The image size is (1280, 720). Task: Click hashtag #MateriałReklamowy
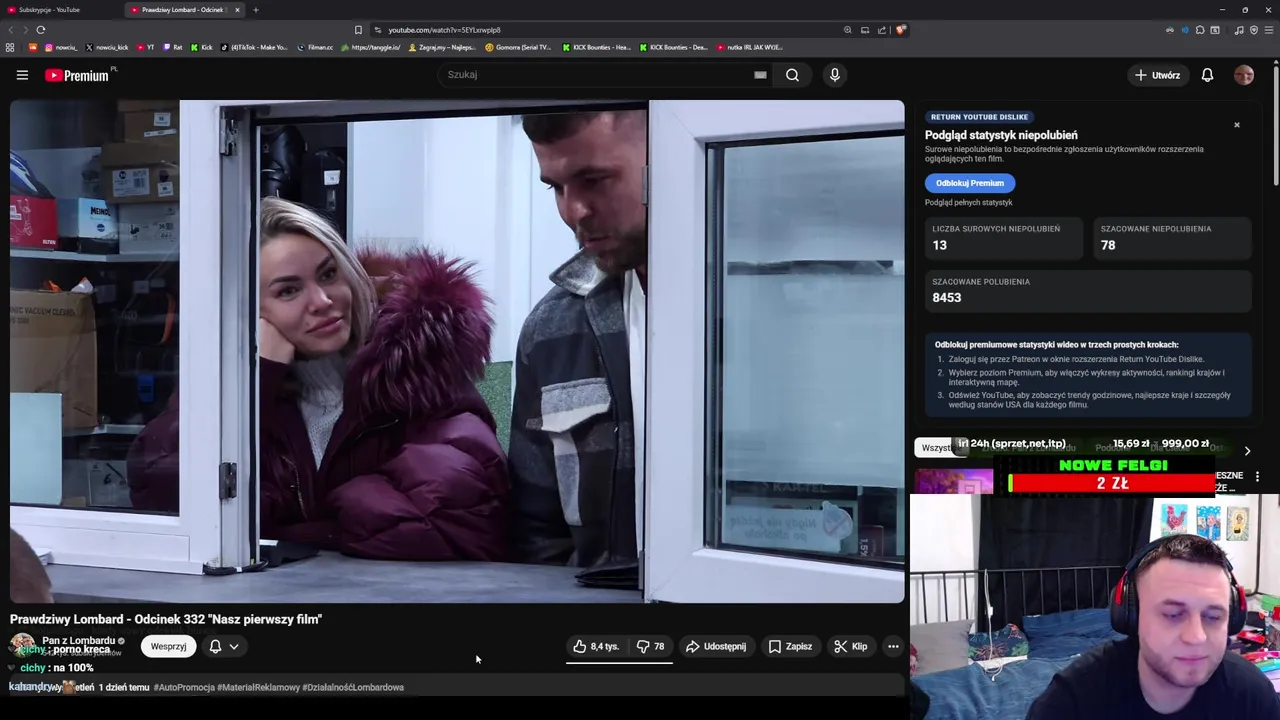pyautogui.click(x=258, y=687)
